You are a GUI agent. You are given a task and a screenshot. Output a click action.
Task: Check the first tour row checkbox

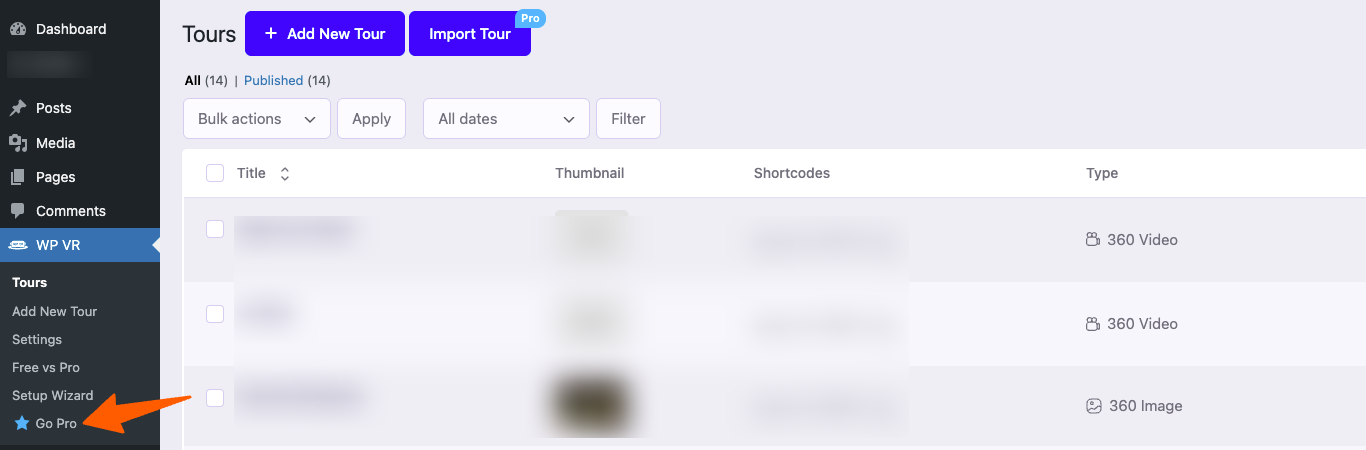(215, 229)
